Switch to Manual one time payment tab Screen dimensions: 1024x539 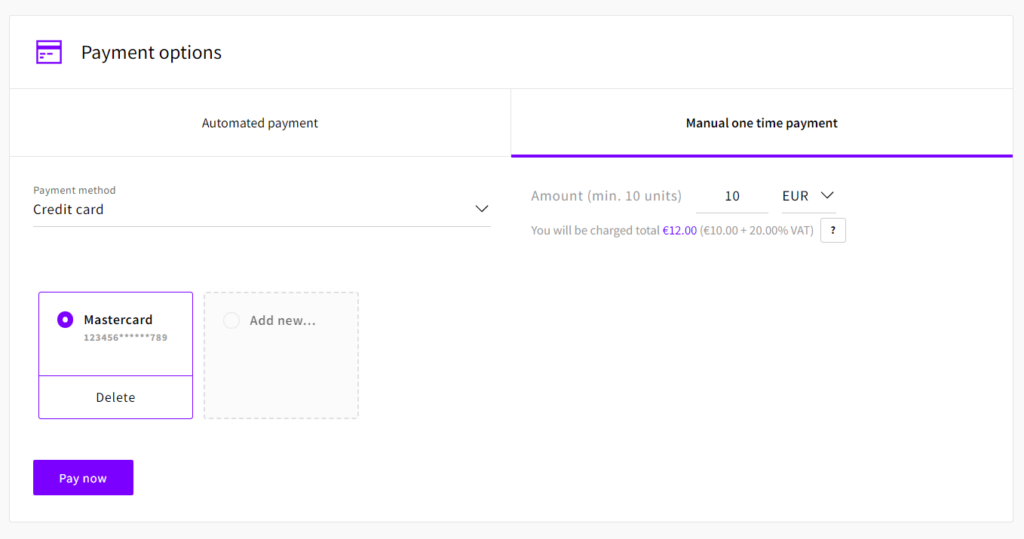click(x=761, y=123)
